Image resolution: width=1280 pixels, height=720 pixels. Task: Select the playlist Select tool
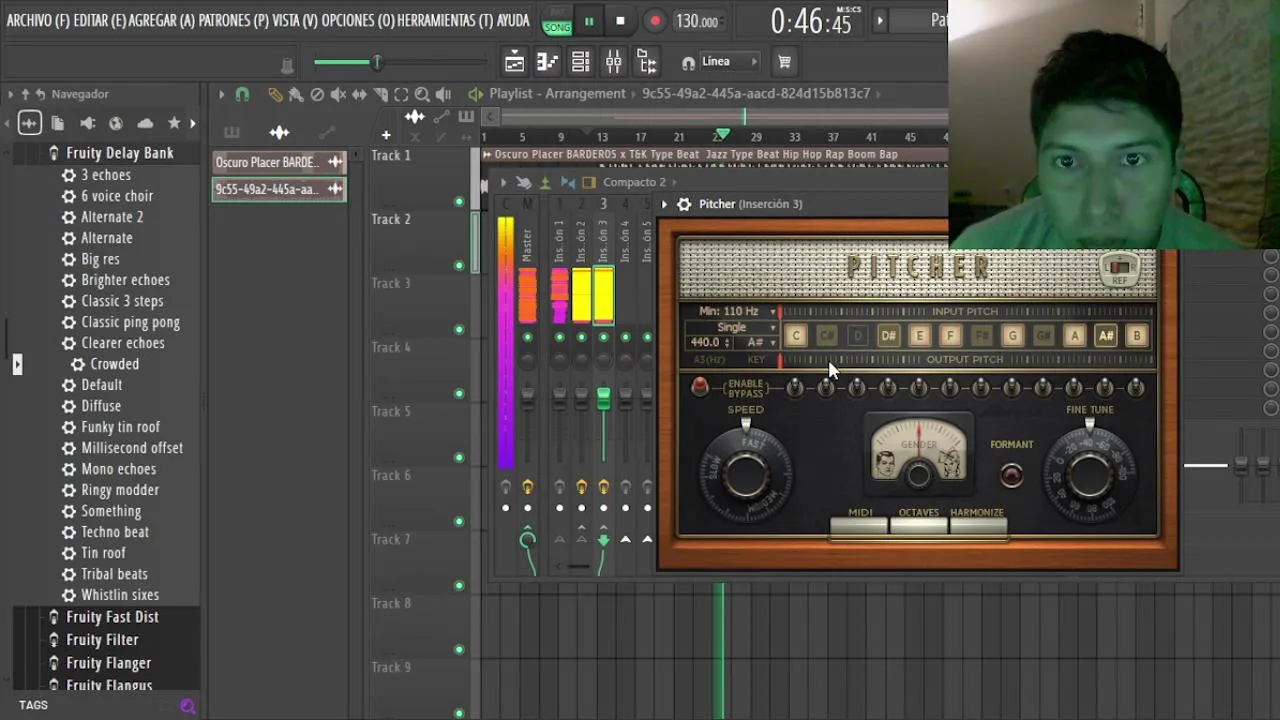pyautogui.click(x=401, y=94)
